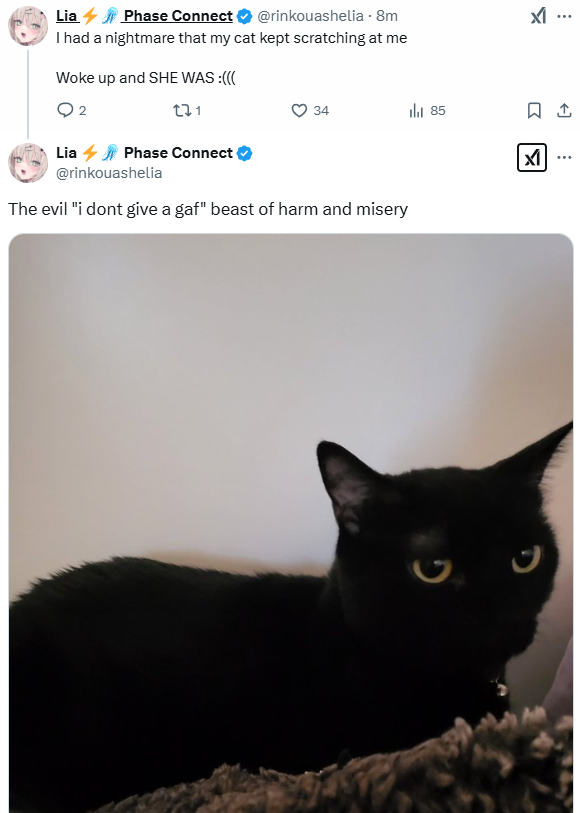Viewport: 580px width, 813px height.
Task: Click verified badge on the first tweet
Action: click(244, 17)
